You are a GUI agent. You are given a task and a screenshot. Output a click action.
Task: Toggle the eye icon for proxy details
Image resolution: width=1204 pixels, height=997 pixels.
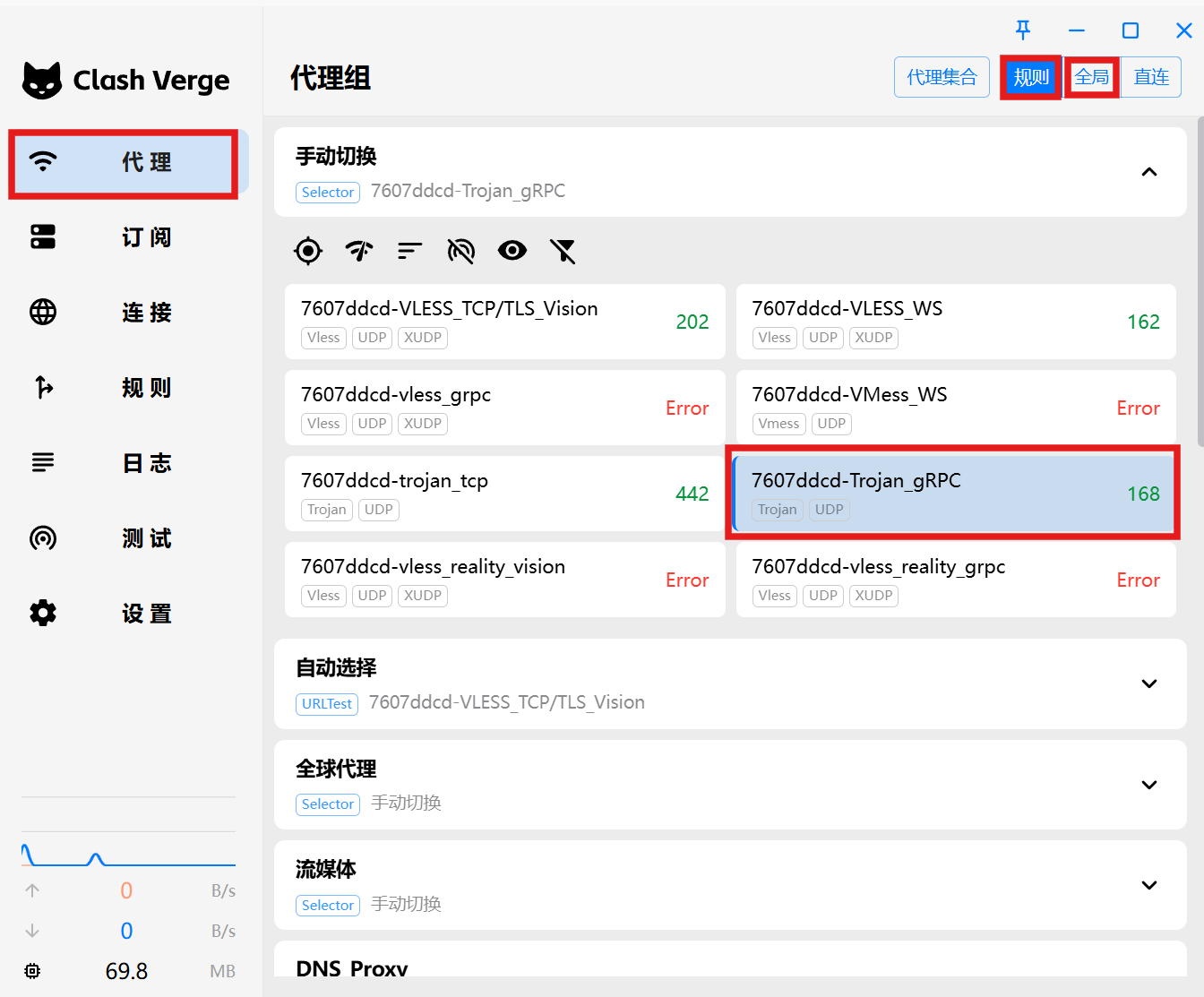pyautogui.click(x=512, y=251)
